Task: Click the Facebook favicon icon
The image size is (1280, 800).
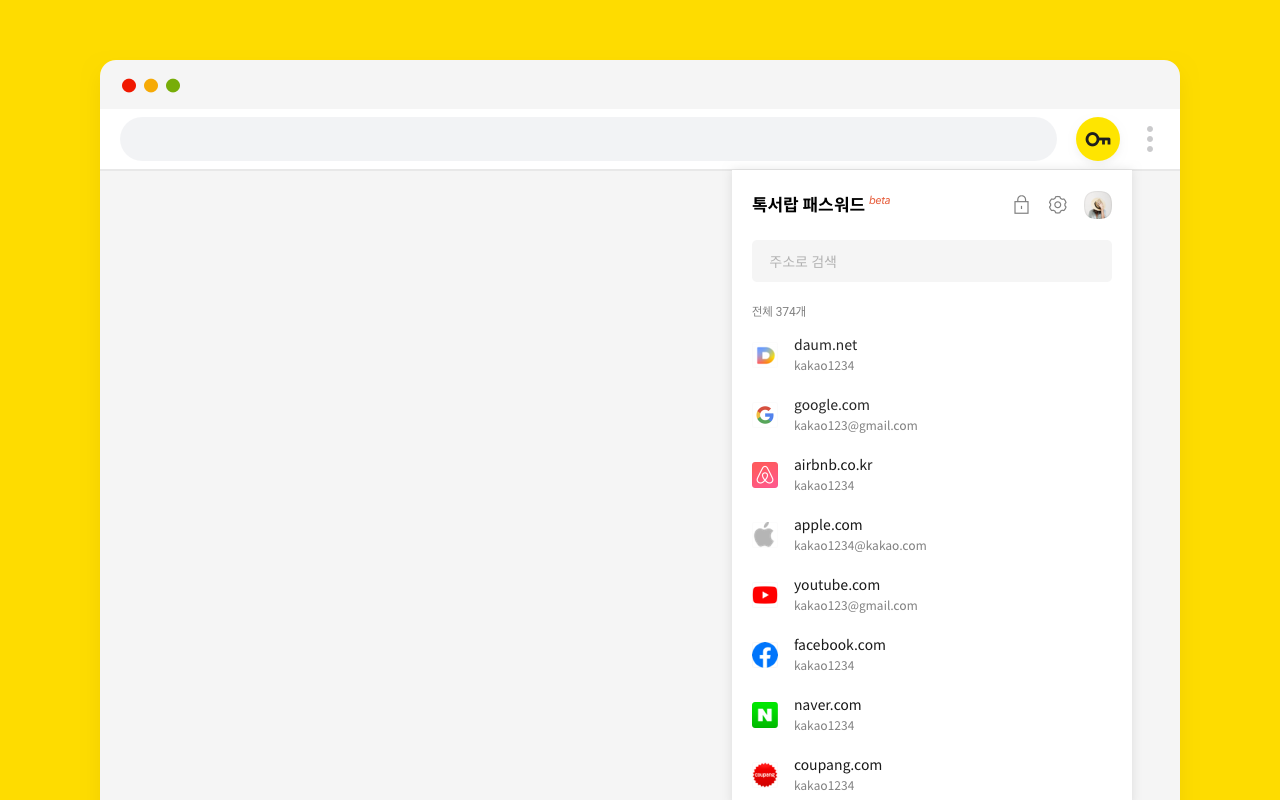Action: (765, 654)
